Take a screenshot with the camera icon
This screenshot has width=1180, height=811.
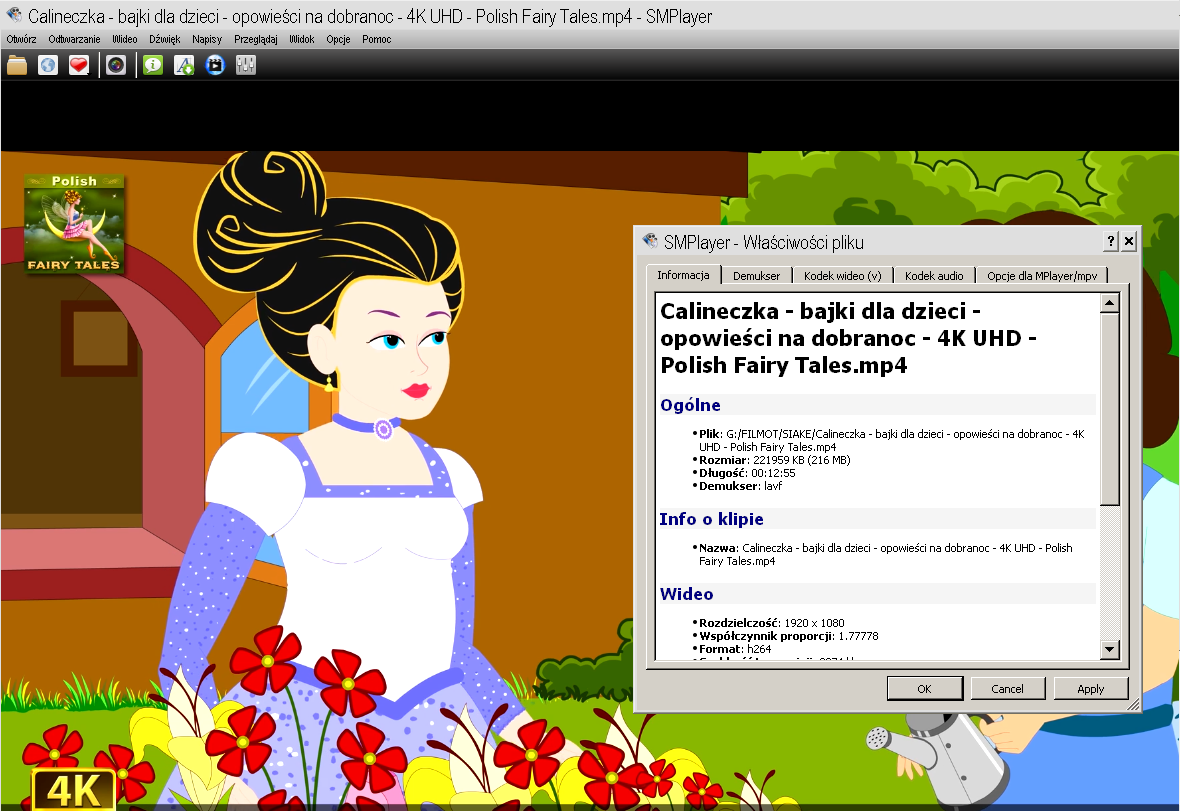[116, 65]
